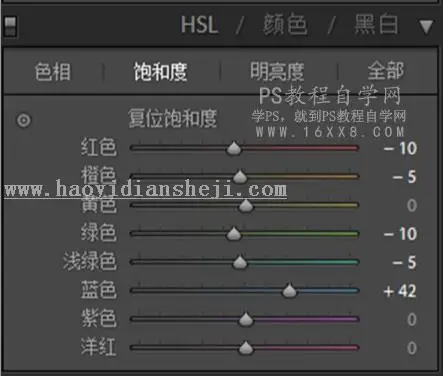Click the 洋红 value field showing 0

click(x=412, y=348)
